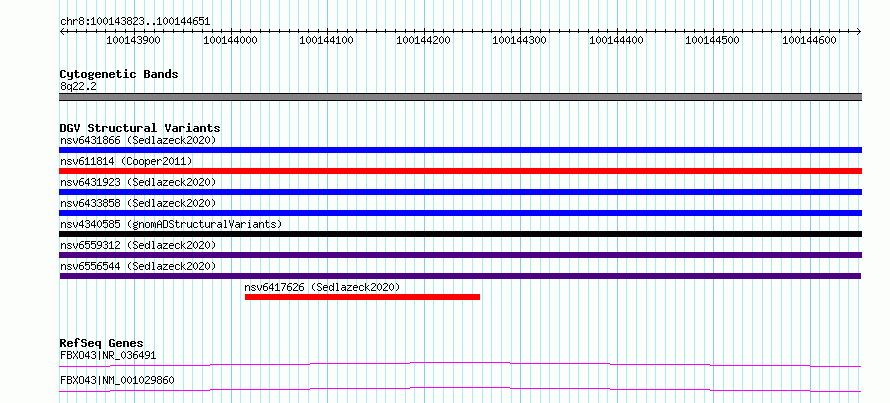The image size is (890, 403).
Task: Open the nsv6417626 (Sedlazeck2020) label
Action: point(322,287)
